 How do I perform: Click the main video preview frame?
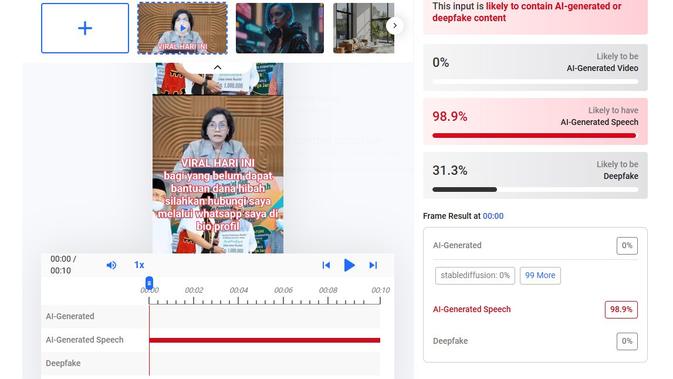(218, 158)
